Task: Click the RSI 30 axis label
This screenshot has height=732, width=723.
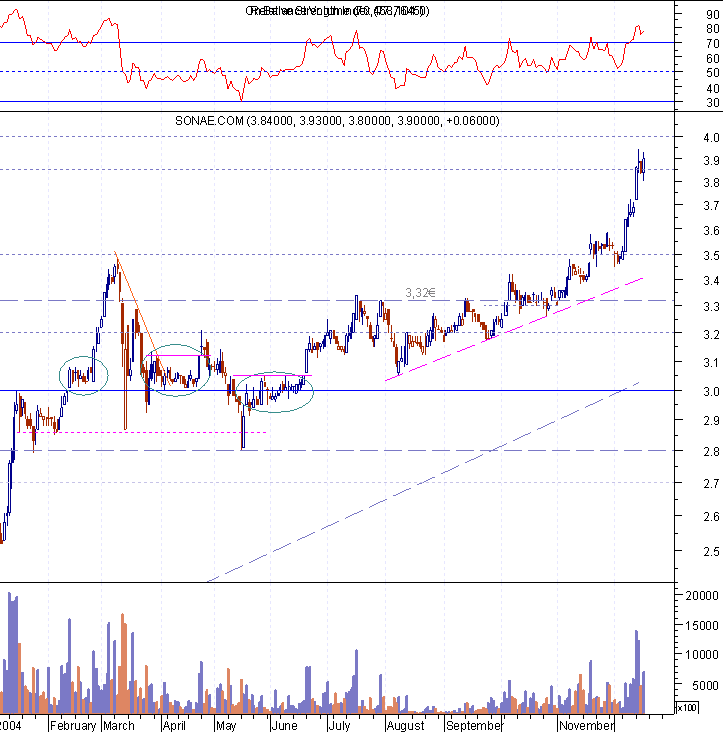Action: pyautogui.click(x=713, y=103)
